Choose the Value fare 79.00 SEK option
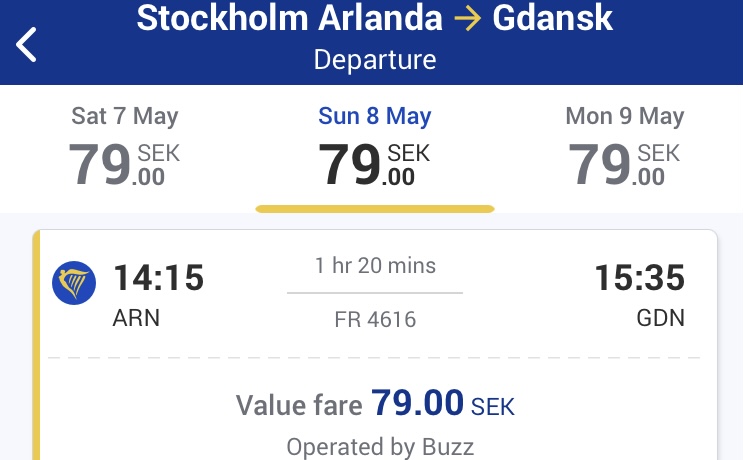 375,404
